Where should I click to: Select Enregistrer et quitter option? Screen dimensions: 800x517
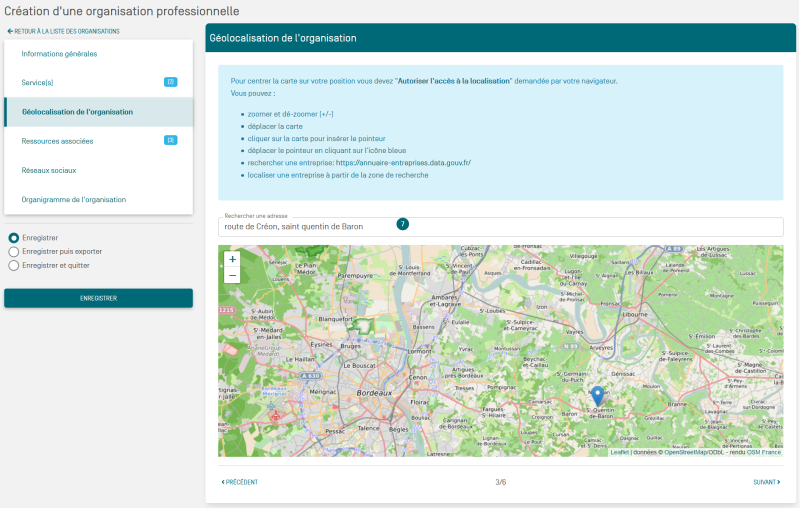click(x=14, y=265)
